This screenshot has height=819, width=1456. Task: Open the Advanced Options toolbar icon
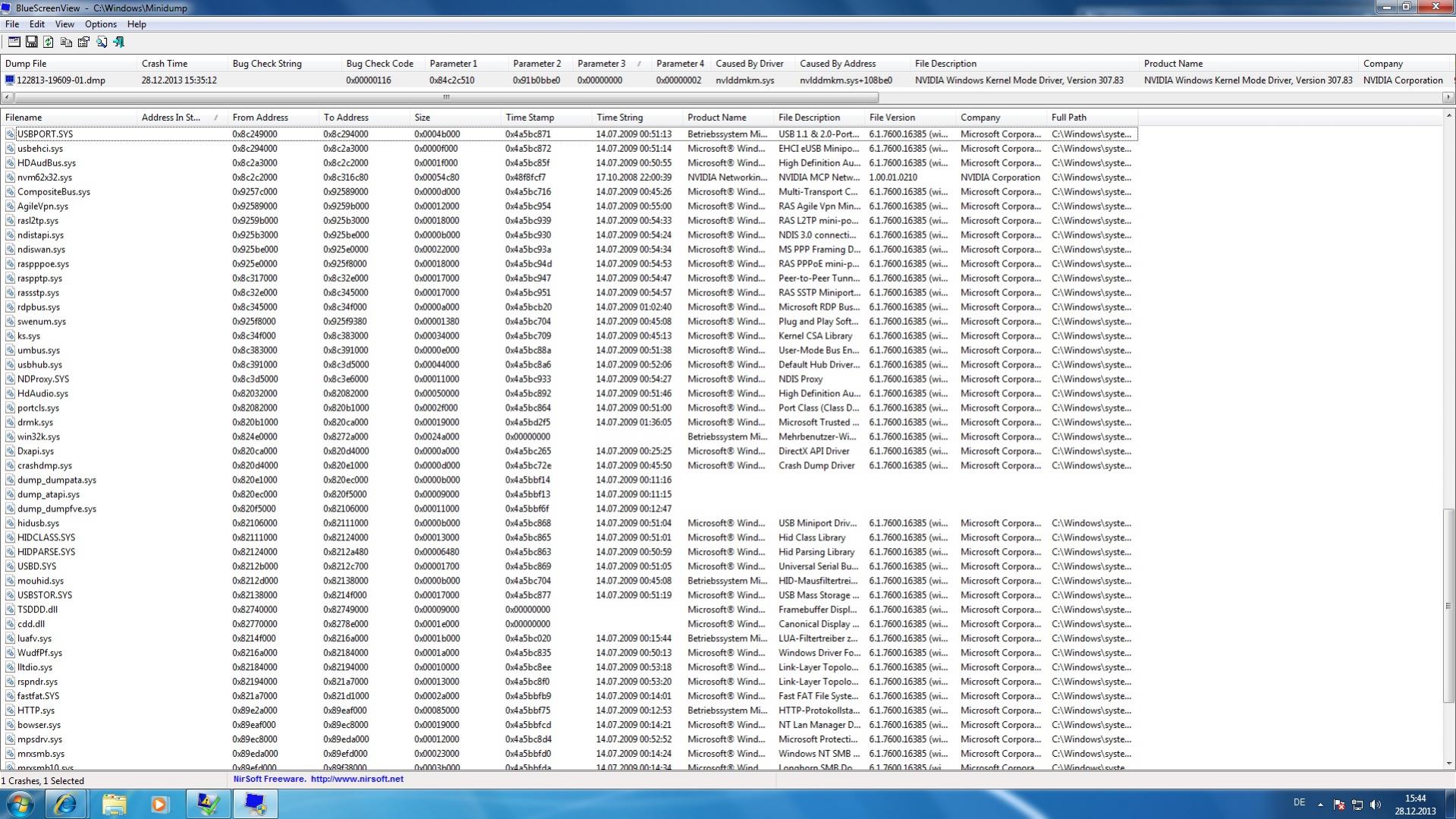[x=14, y=43]
